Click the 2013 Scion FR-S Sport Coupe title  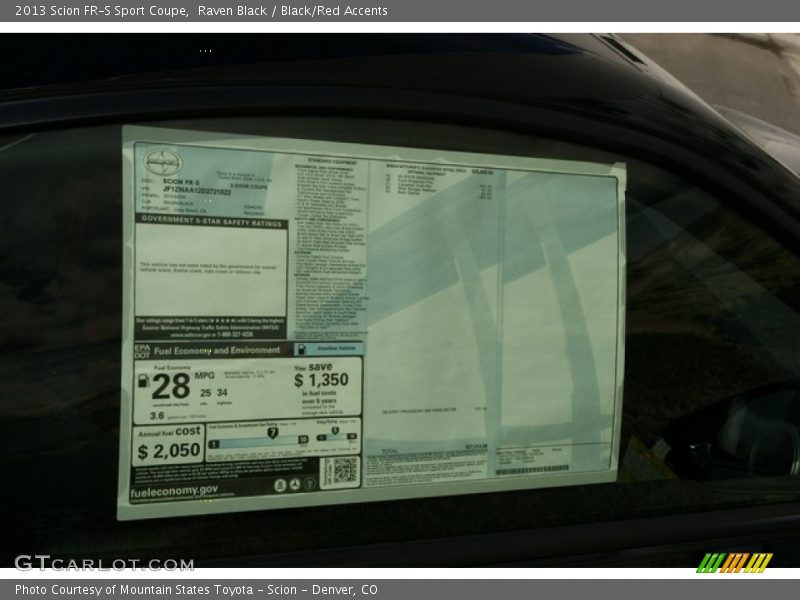(101, 11)
